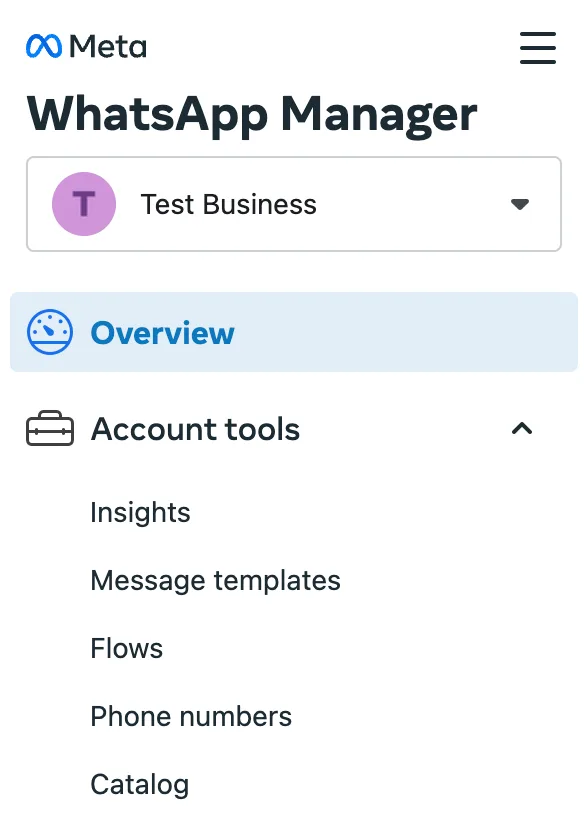Open the Flows section

pyautogui.click(x=126, y=648)
